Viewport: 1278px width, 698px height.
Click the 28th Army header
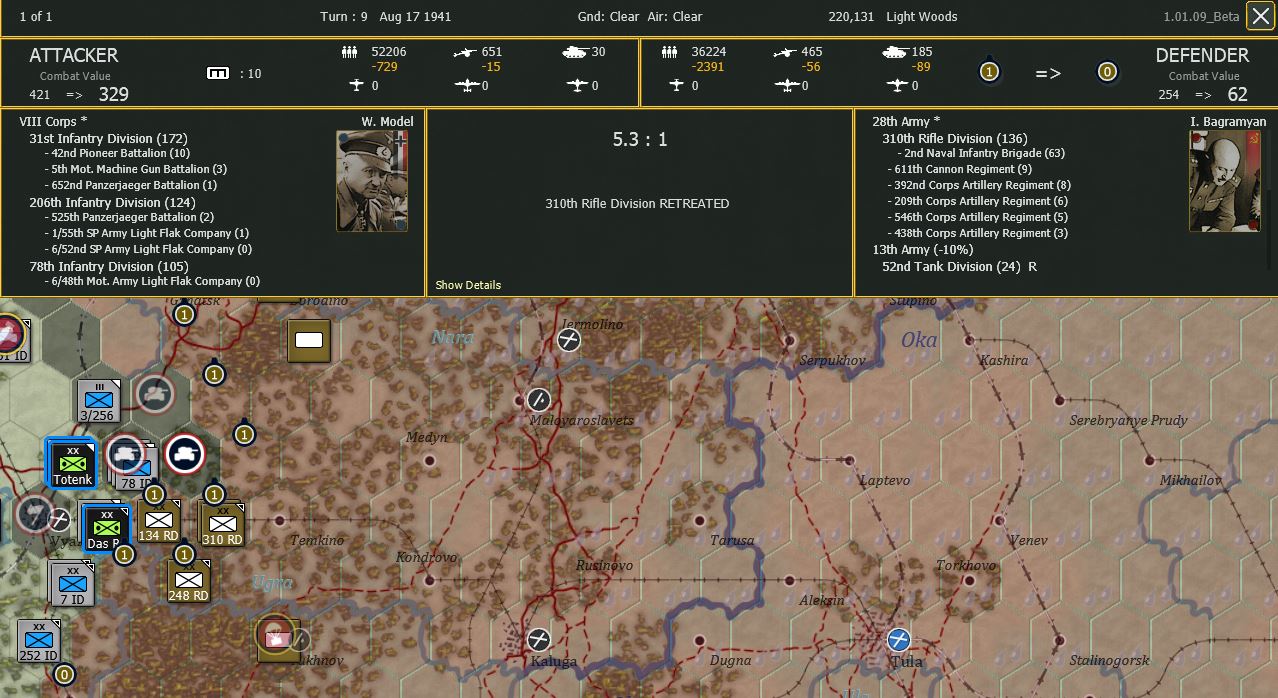click(x=907, y=122)
